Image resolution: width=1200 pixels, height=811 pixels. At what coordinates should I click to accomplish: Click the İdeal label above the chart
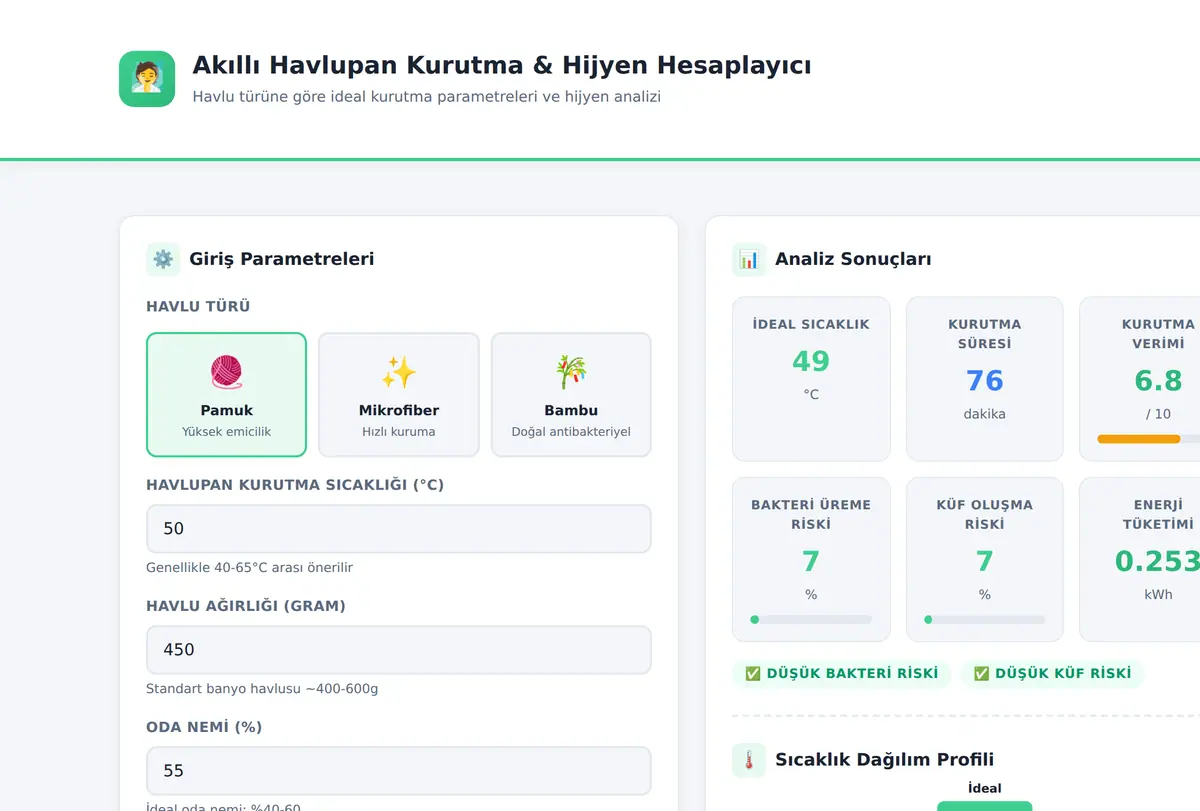[985, 788]
